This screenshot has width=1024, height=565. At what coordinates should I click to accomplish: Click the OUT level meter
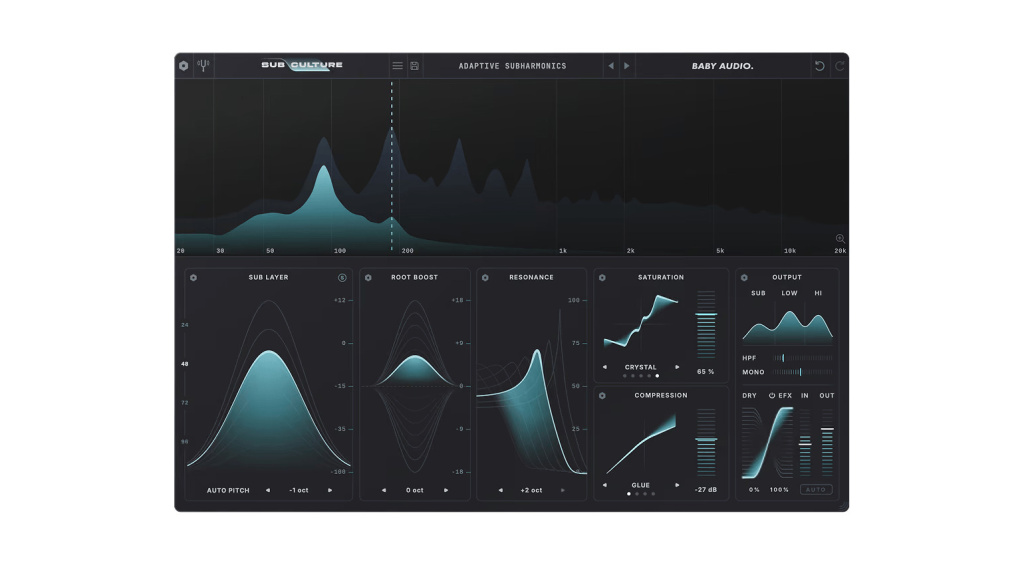[x=827, y=443]
